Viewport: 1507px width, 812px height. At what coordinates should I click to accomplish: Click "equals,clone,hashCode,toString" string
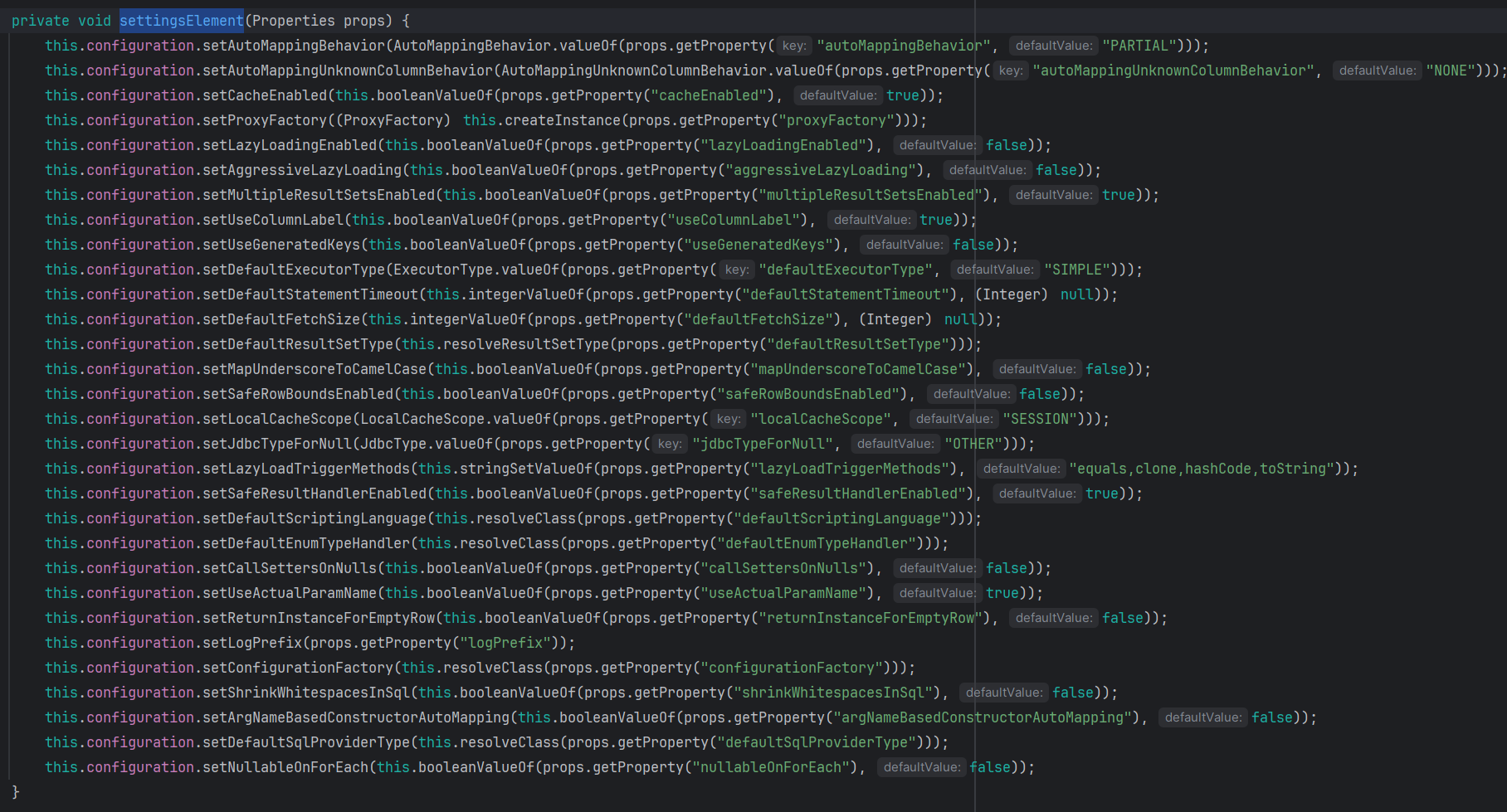[x=1202, y=469]
